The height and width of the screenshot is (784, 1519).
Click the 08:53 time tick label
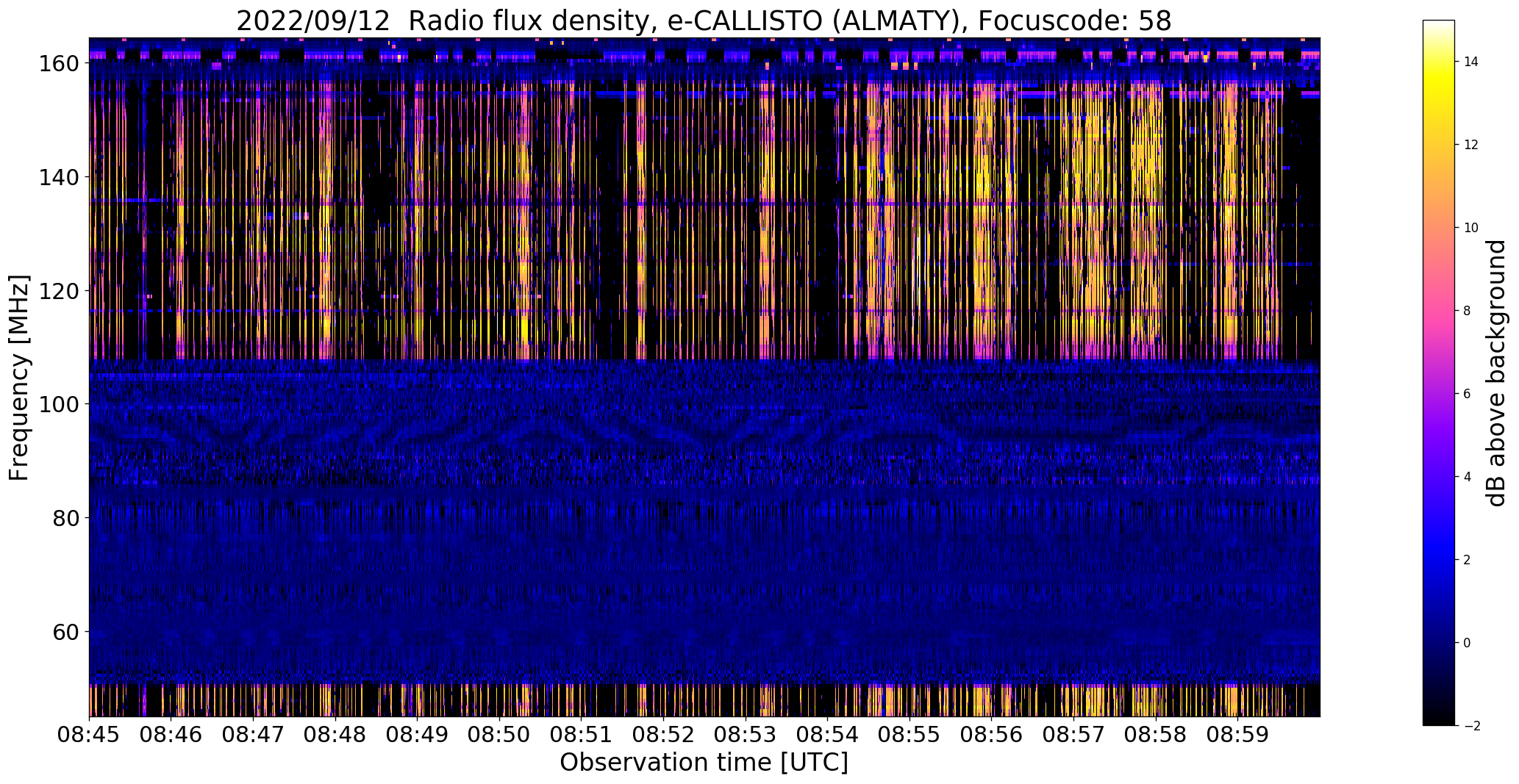coord(746,734)
